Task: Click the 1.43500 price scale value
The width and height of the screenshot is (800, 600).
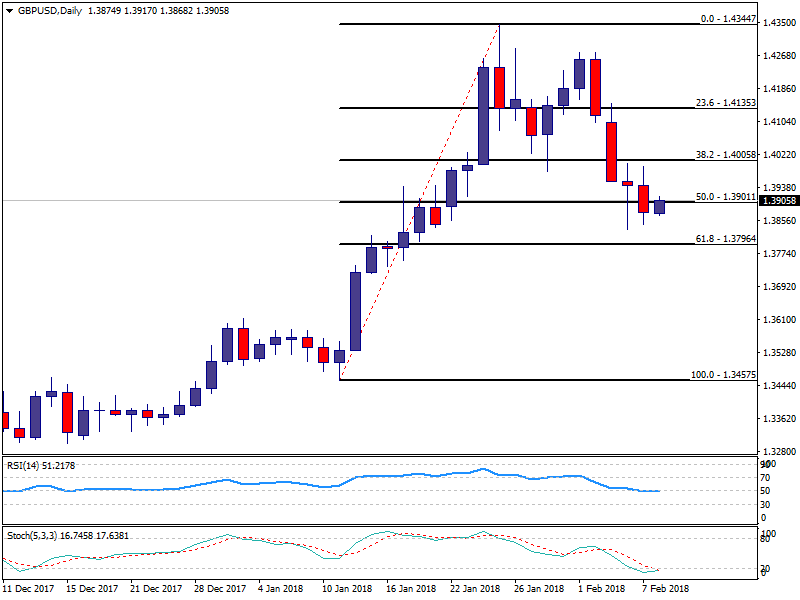Action: click(779, 23)
